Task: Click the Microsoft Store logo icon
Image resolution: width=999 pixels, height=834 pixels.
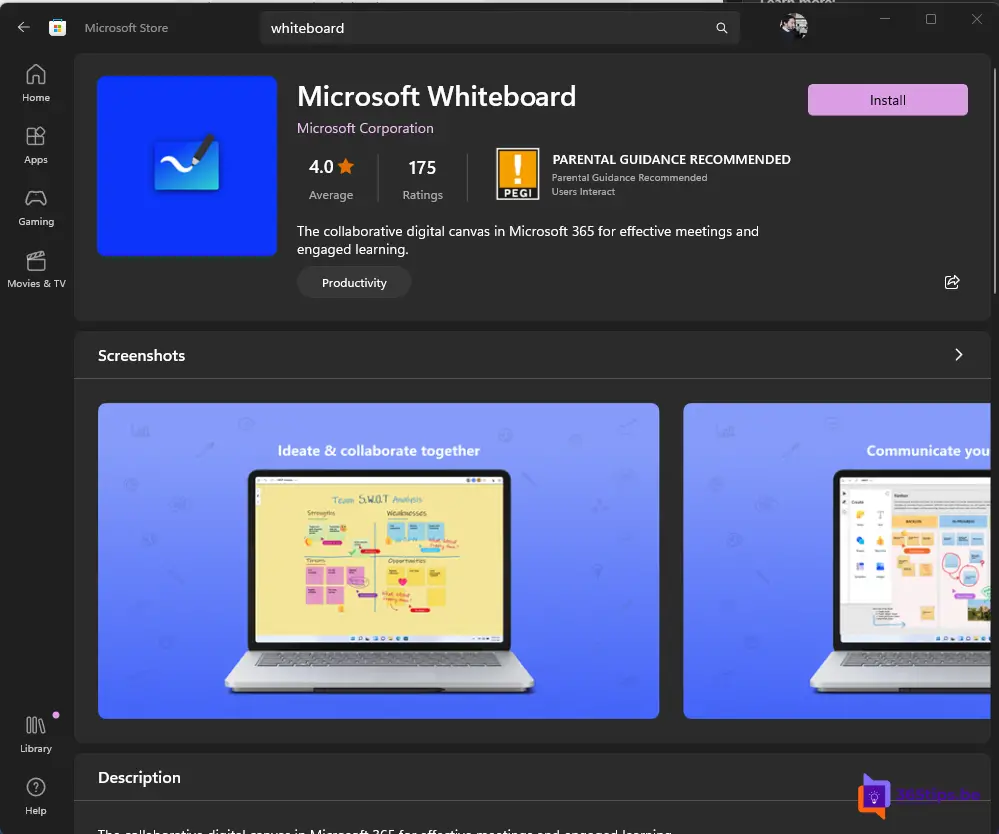Action: pos(58,28)
